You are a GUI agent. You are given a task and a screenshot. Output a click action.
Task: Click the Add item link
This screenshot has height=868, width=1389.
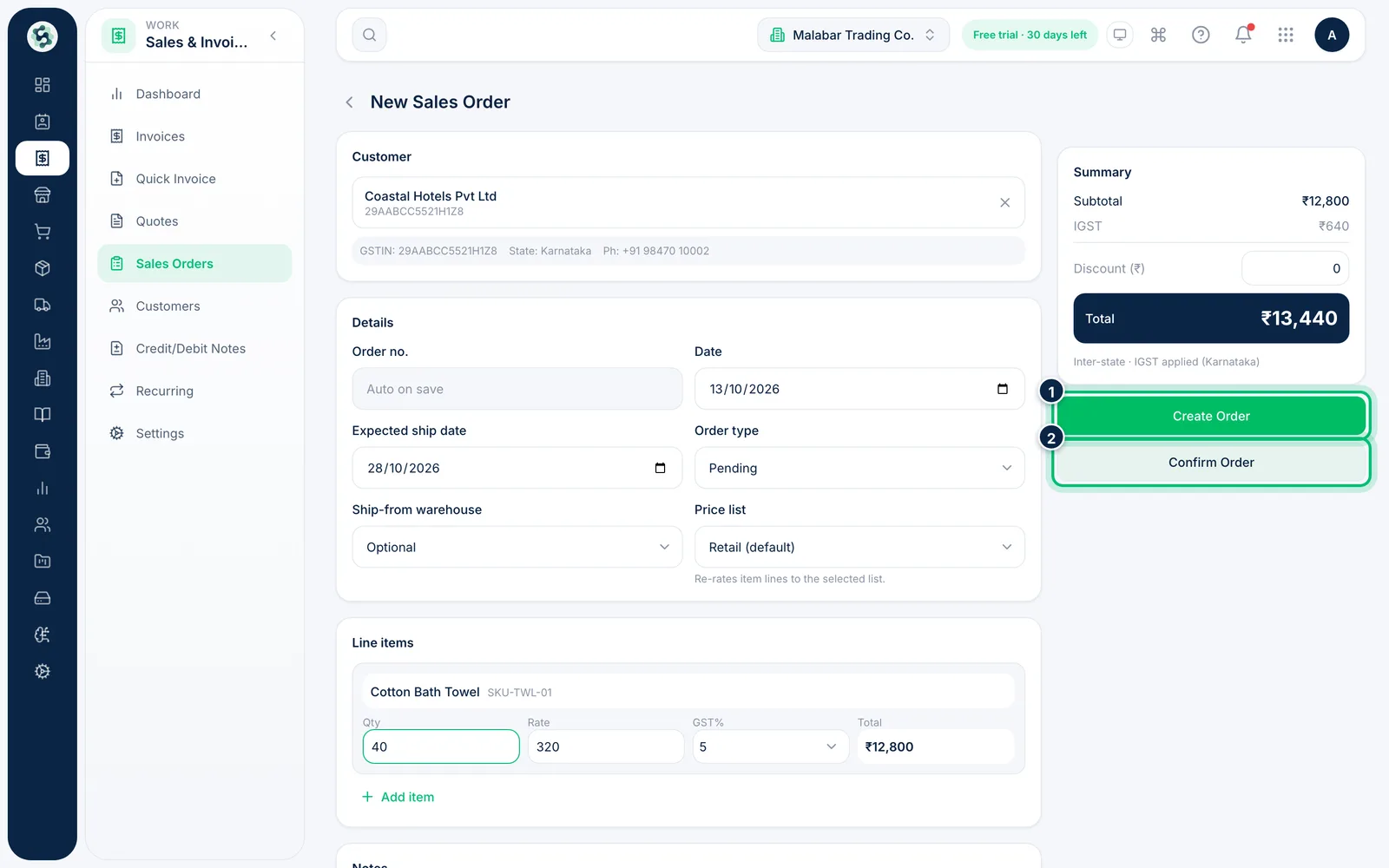click(x=398, y=797)
